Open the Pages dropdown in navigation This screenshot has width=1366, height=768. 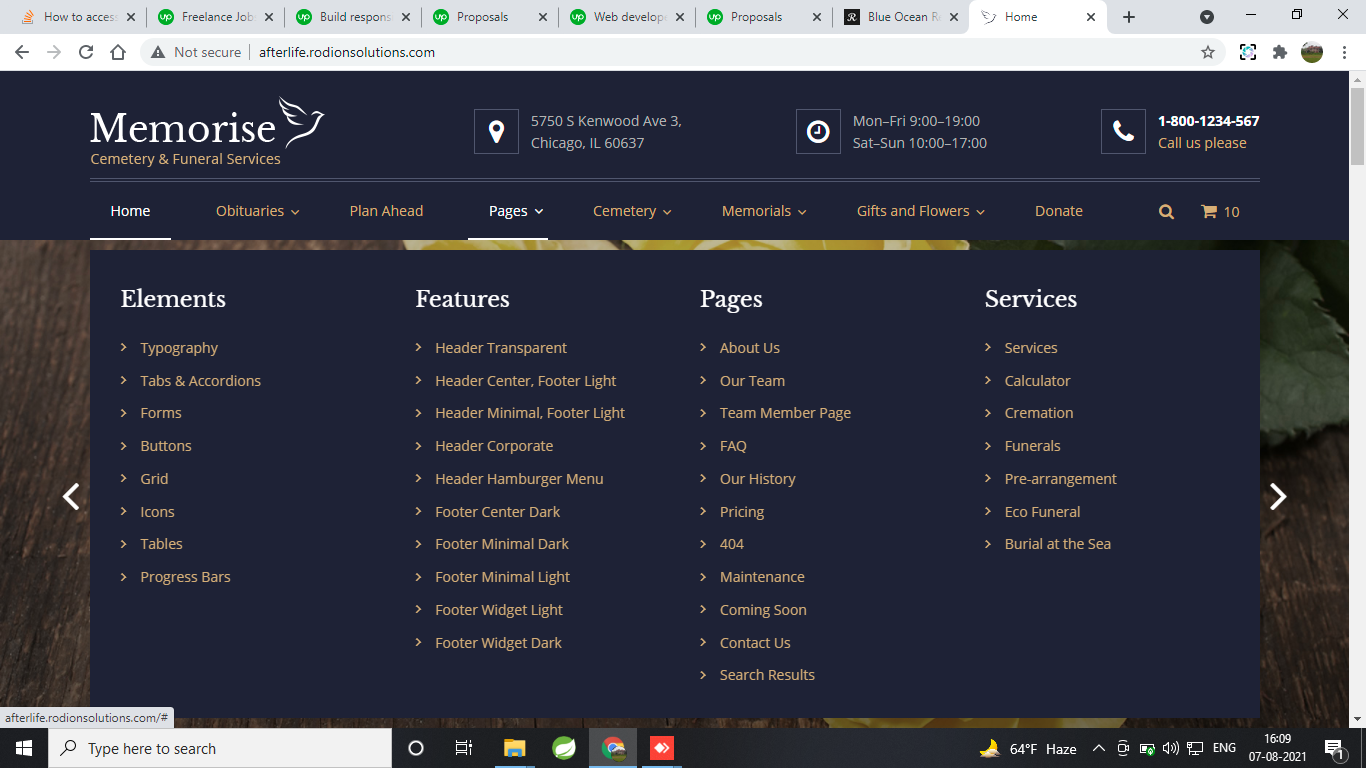click(x=516, y=211)
